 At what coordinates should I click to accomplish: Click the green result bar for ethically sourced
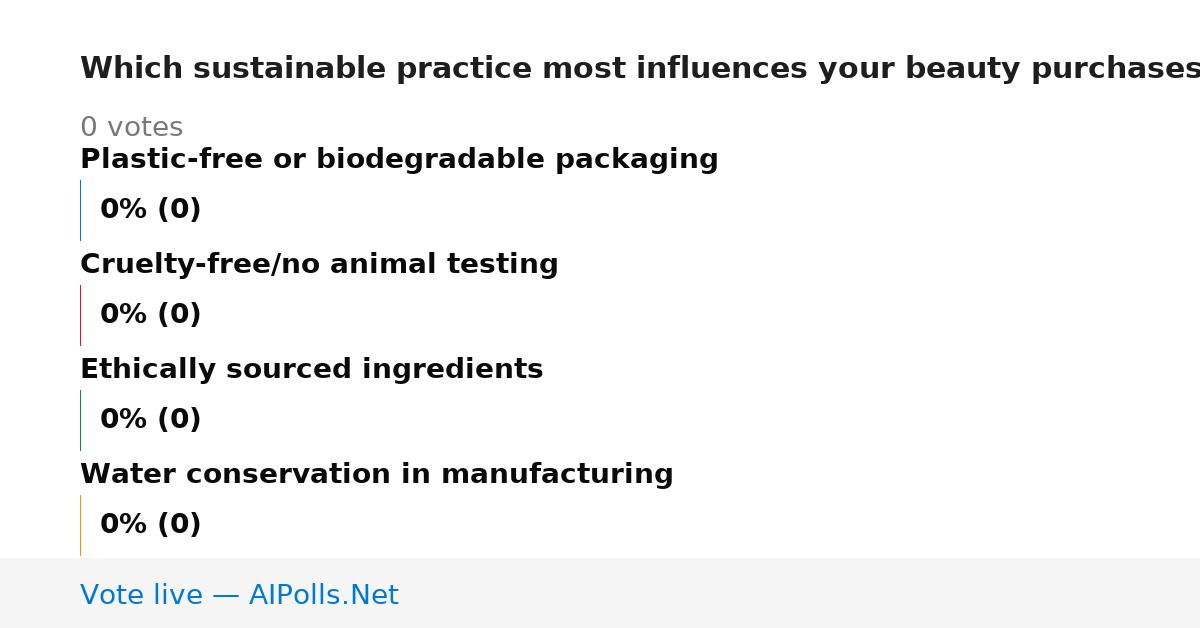[80, 420]
